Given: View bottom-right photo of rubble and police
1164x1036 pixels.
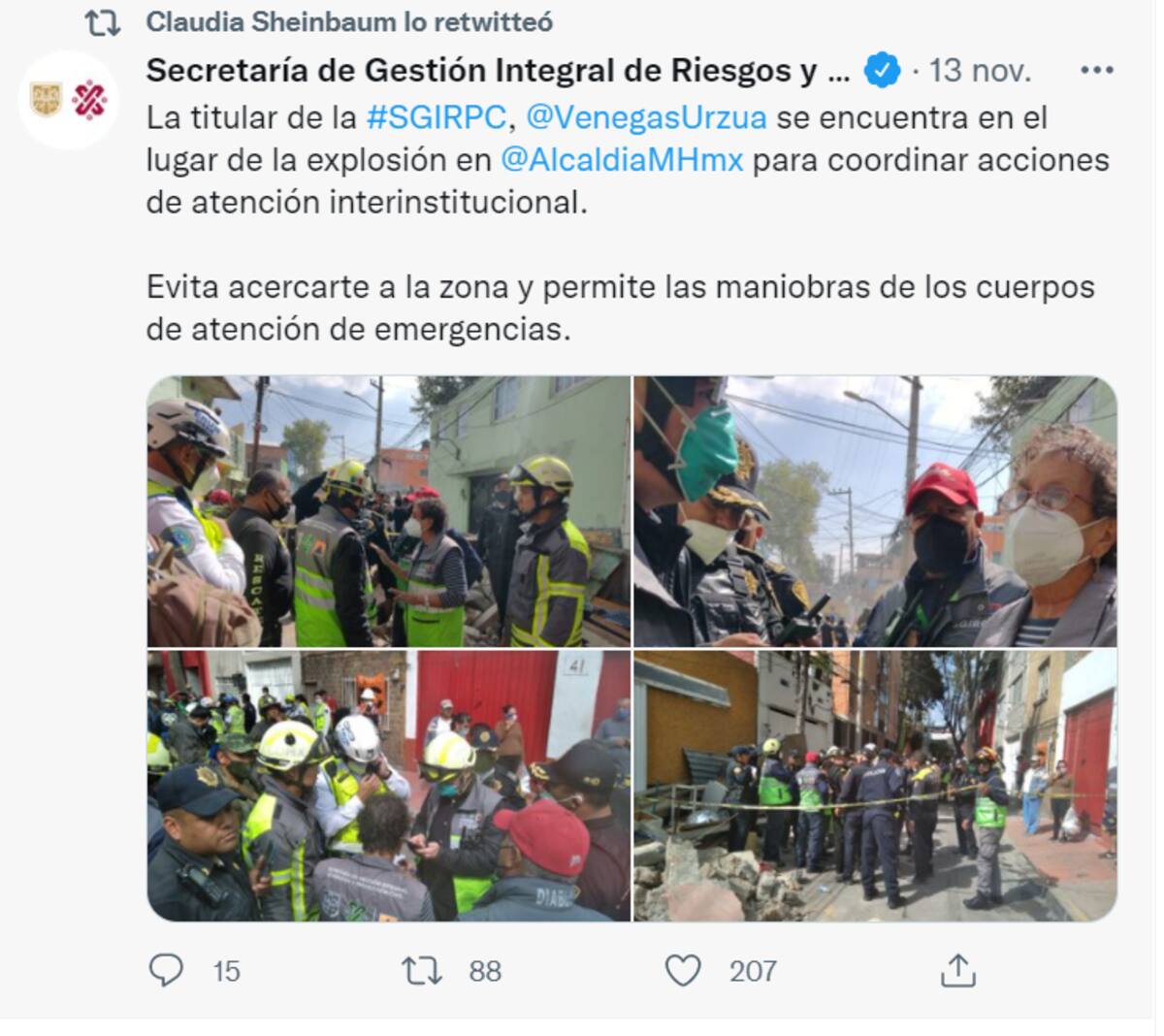Looking at the screenshot, I should [875, 786].
